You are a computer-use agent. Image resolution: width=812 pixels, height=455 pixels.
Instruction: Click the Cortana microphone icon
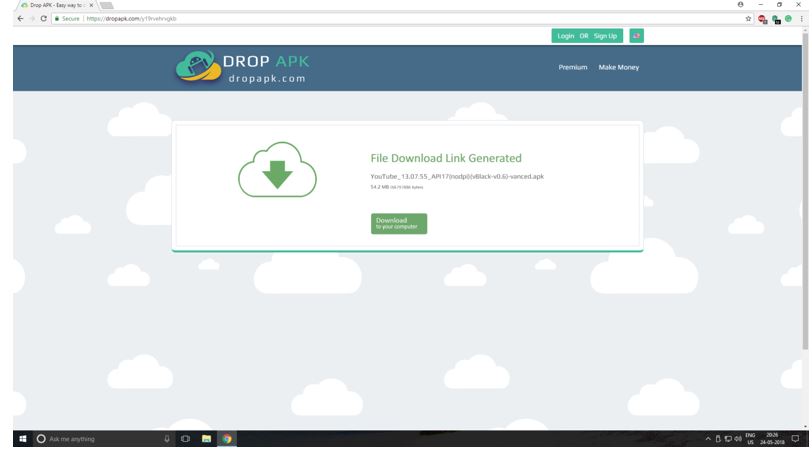tap(167, 439)
